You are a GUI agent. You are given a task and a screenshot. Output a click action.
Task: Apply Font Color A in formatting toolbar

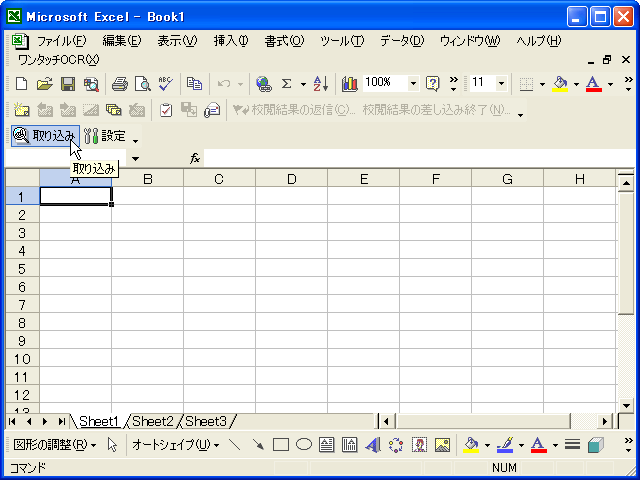click(594, 84)
